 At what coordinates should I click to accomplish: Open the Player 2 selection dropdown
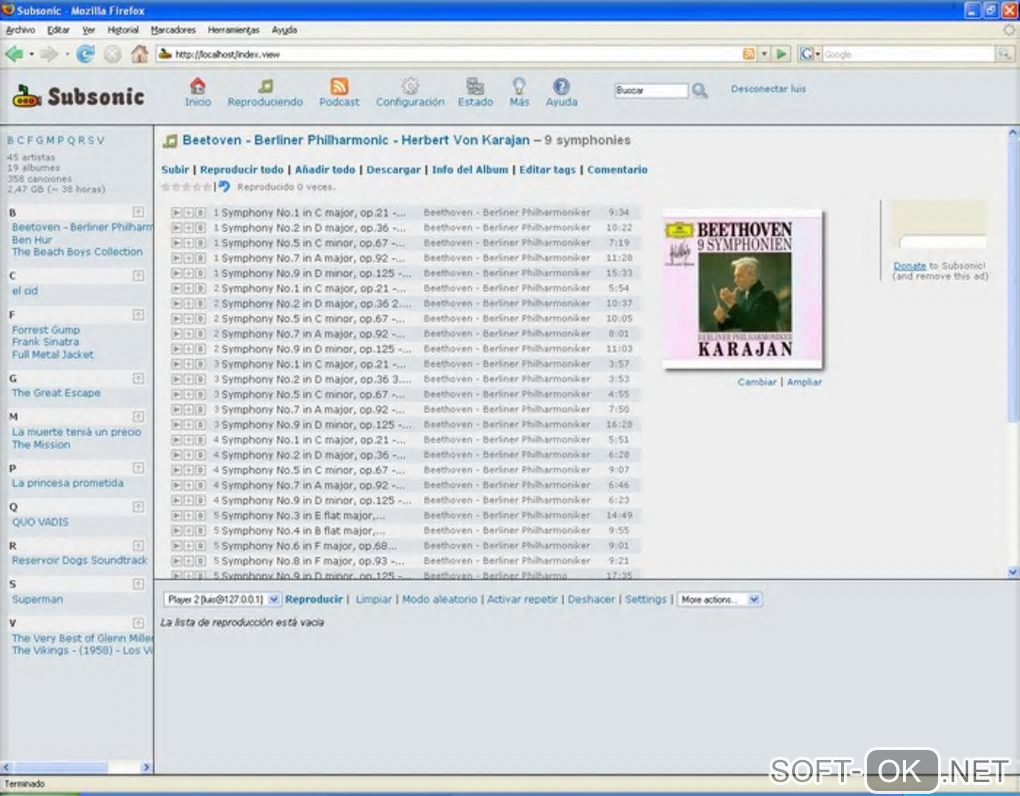pos(222,600)
